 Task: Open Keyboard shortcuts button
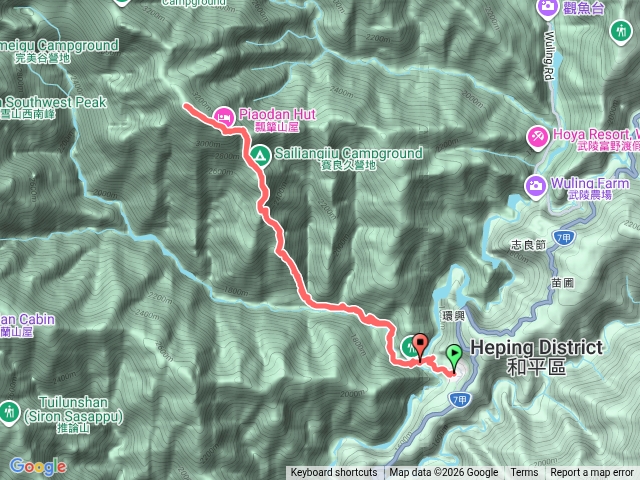tap(334, 473)
